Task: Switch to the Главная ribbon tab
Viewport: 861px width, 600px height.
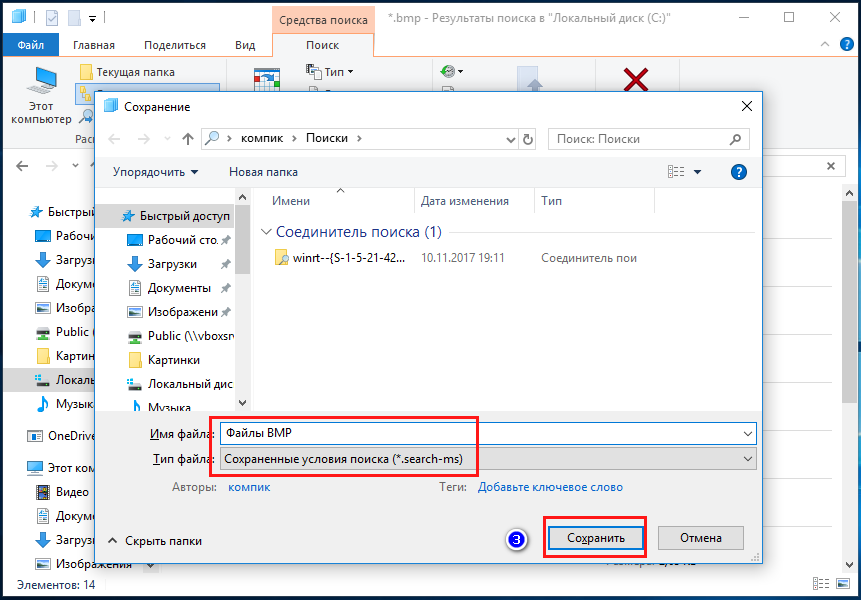Action: [94, 45]
